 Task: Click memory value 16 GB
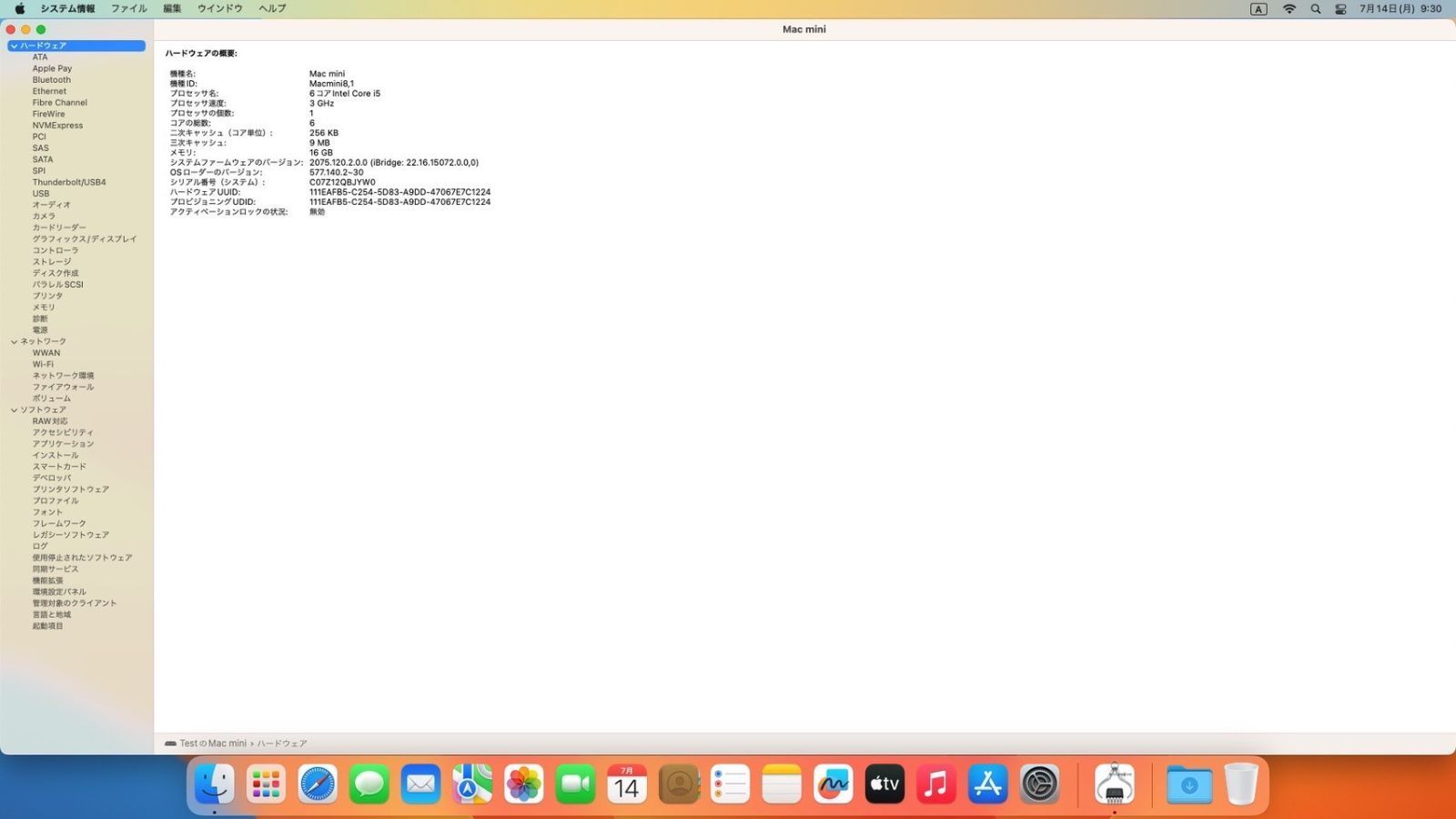[x=321, y=153]
